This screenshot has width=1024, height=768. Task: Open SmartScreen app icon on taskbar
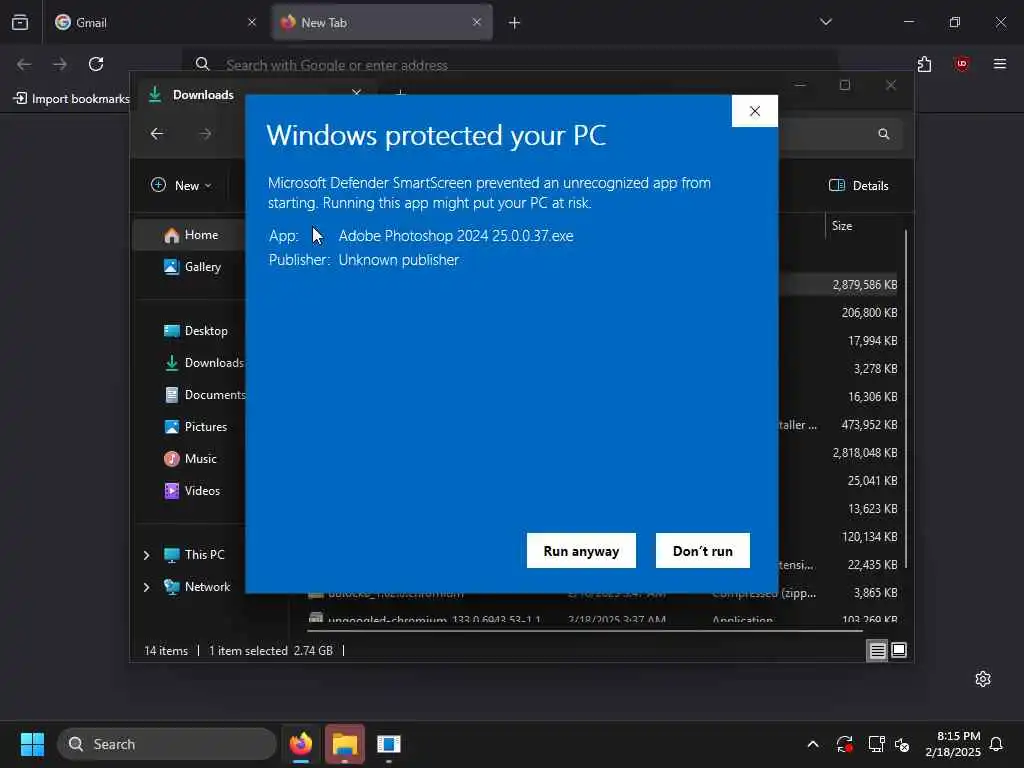(389, 744)
